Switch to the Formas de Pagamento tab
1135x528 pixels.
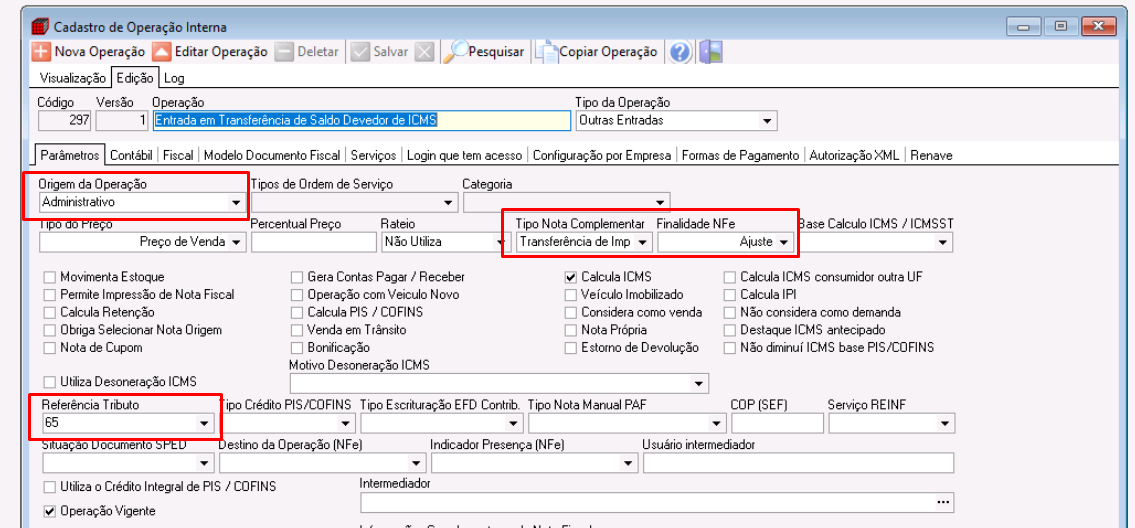[741, 155]
